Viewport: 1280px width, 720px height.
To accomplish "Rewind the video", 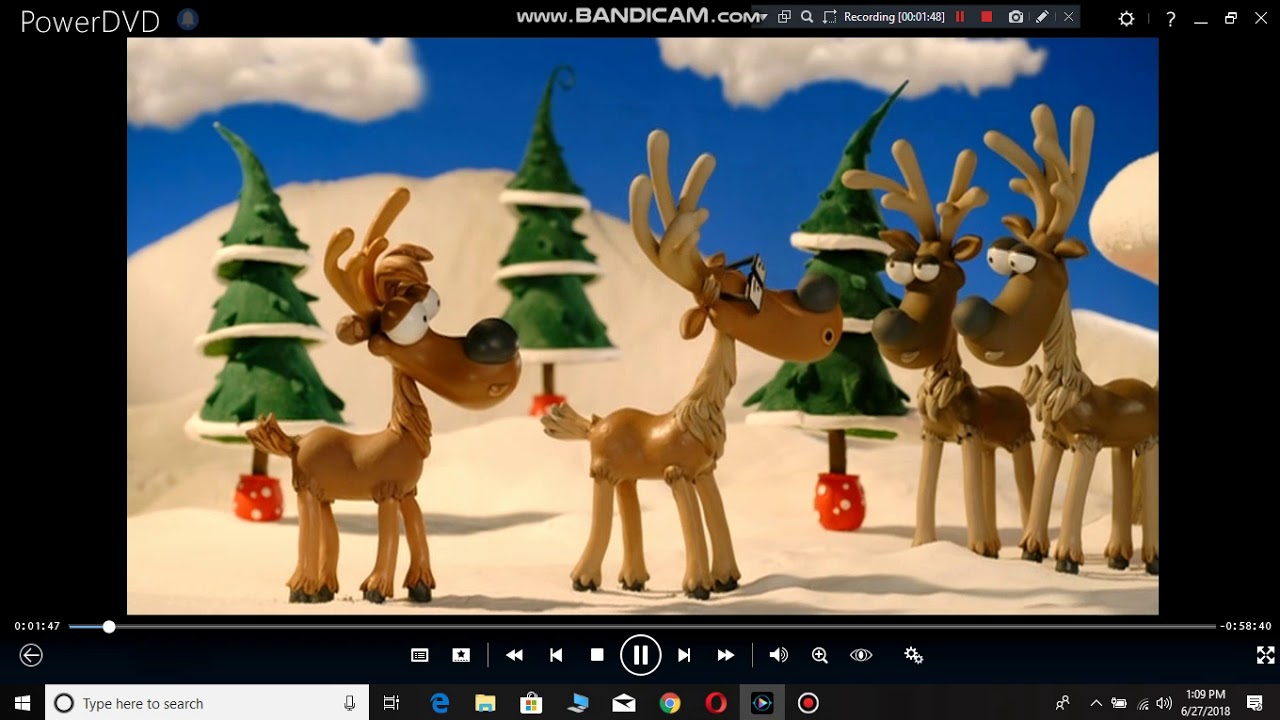I will click(x=514, y=655).
